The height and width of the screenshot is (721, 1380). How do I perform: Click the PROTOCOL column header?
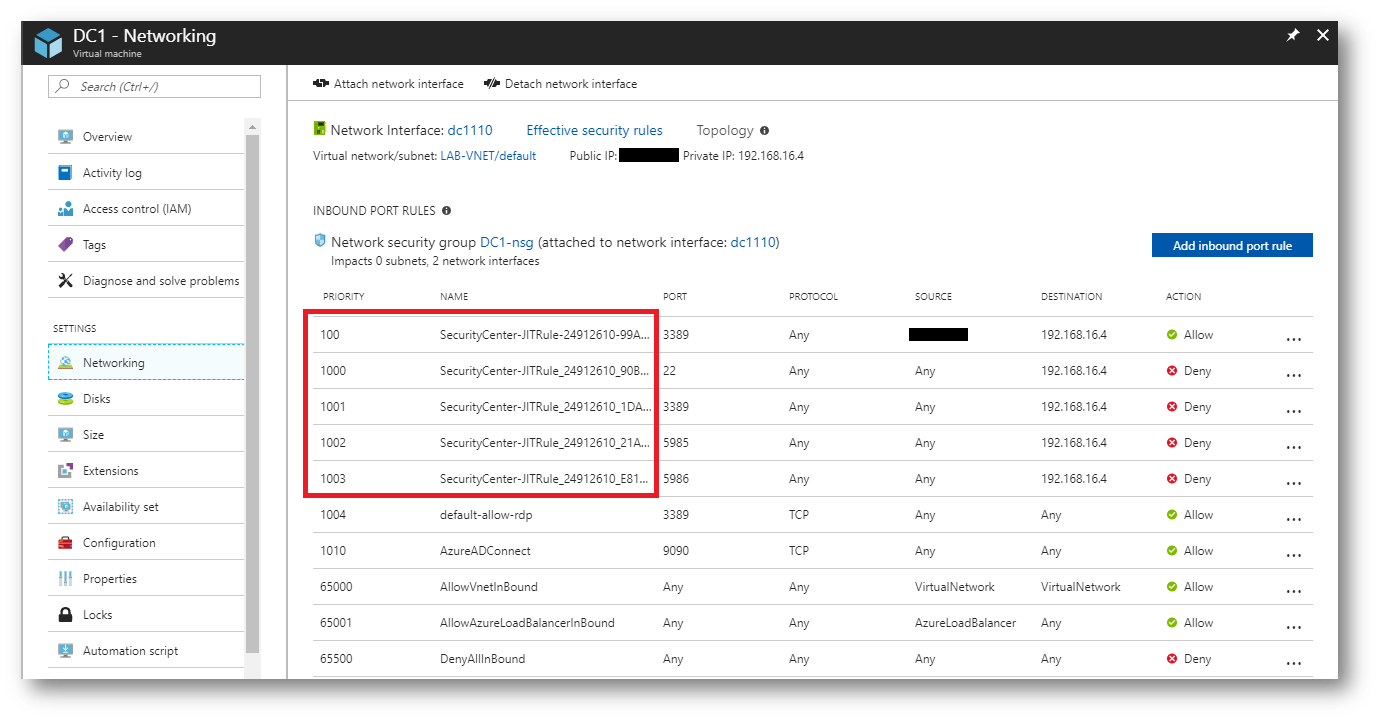pyautogui.click(x=813, y=297)
